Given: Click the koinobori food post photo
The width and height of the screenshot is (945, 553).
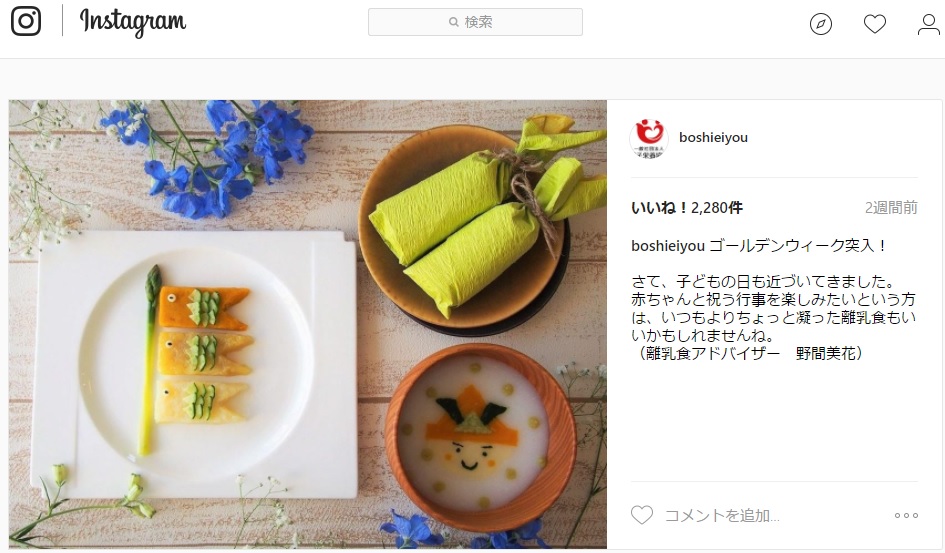Looking at the screenshot, I should (x=307, y=324).
